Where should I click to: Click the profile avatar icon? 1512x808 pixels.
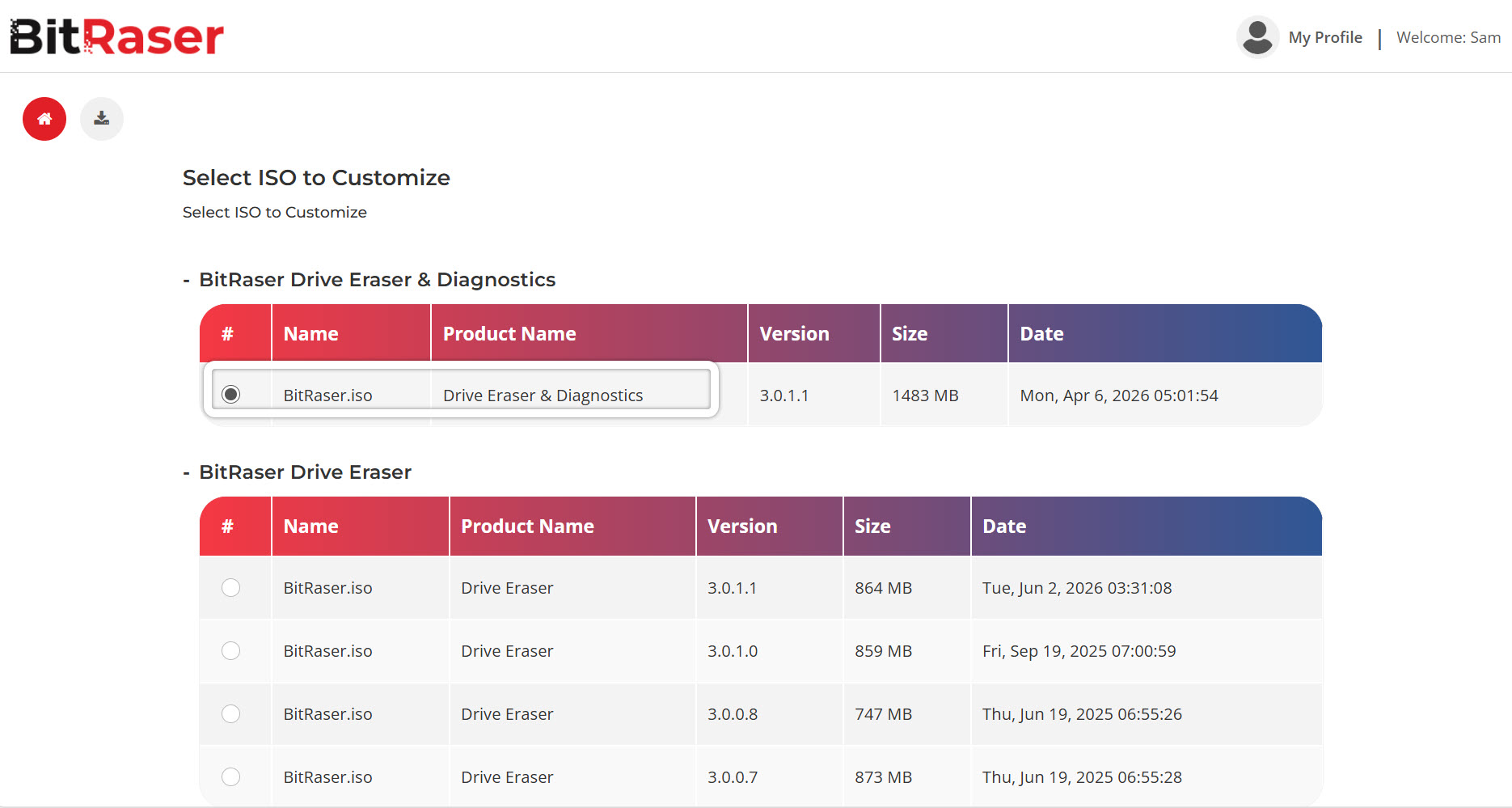pos(1257,37)
